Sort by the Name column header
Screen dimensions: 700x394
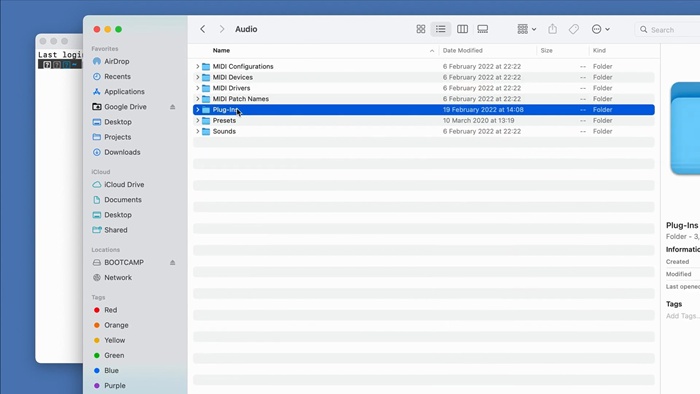tap(221, 50)
